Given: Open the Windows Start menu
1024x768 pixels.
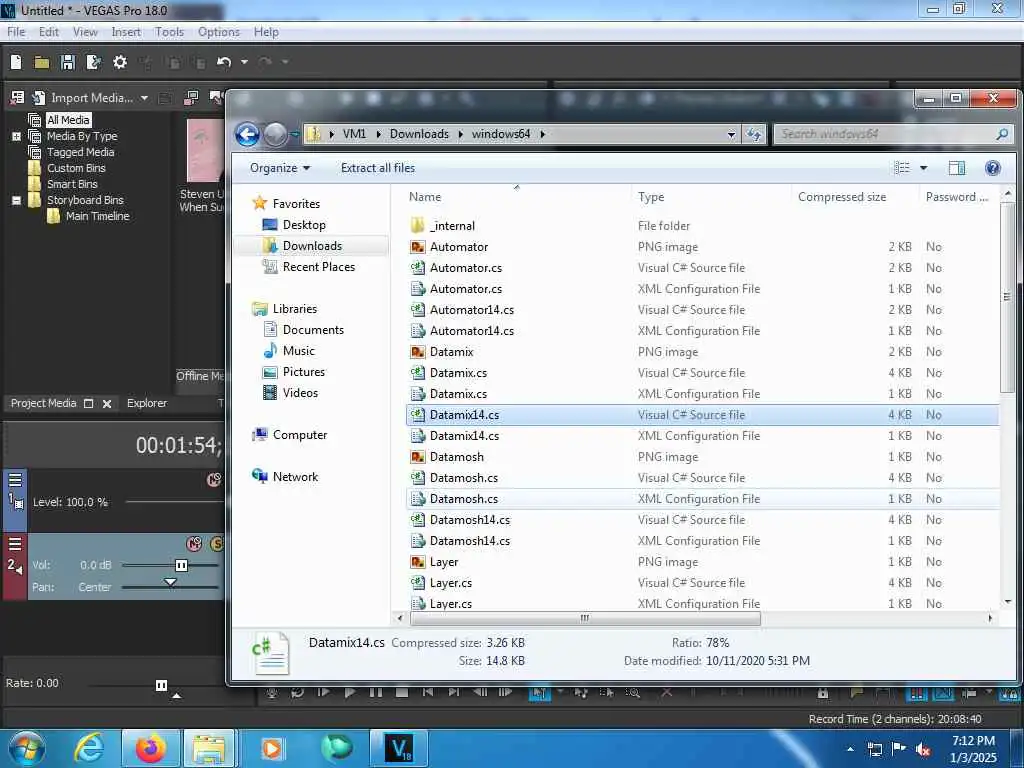Looking at the screenshot, I should click(26, 748).
